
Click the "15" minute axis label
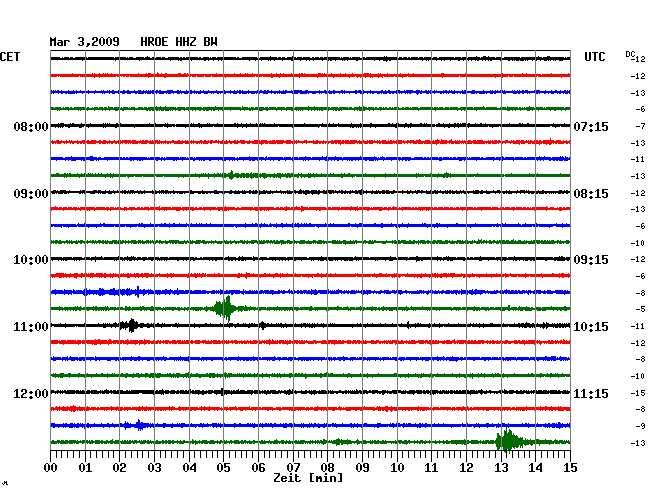click(x=570, y=467)
